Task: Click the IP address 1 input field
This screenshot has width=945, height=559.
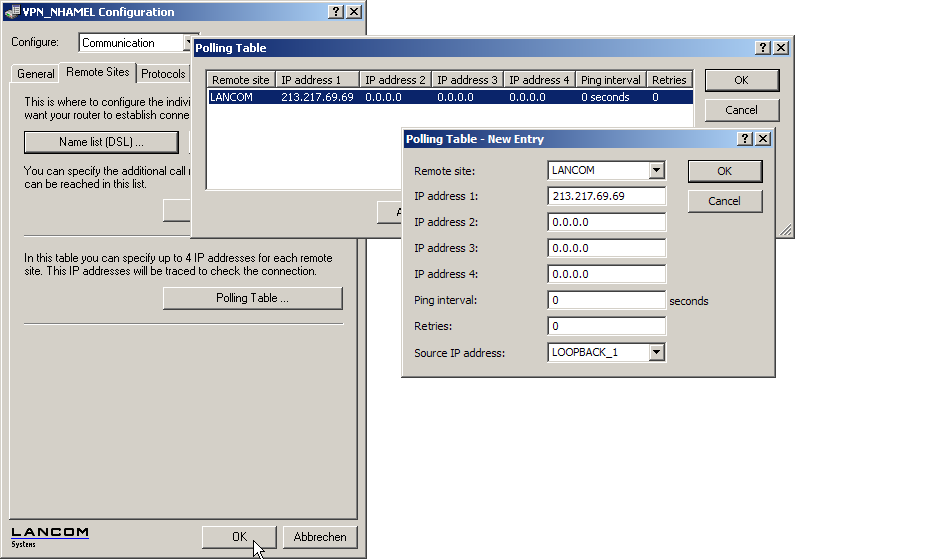Action: [x=607, y=196]
